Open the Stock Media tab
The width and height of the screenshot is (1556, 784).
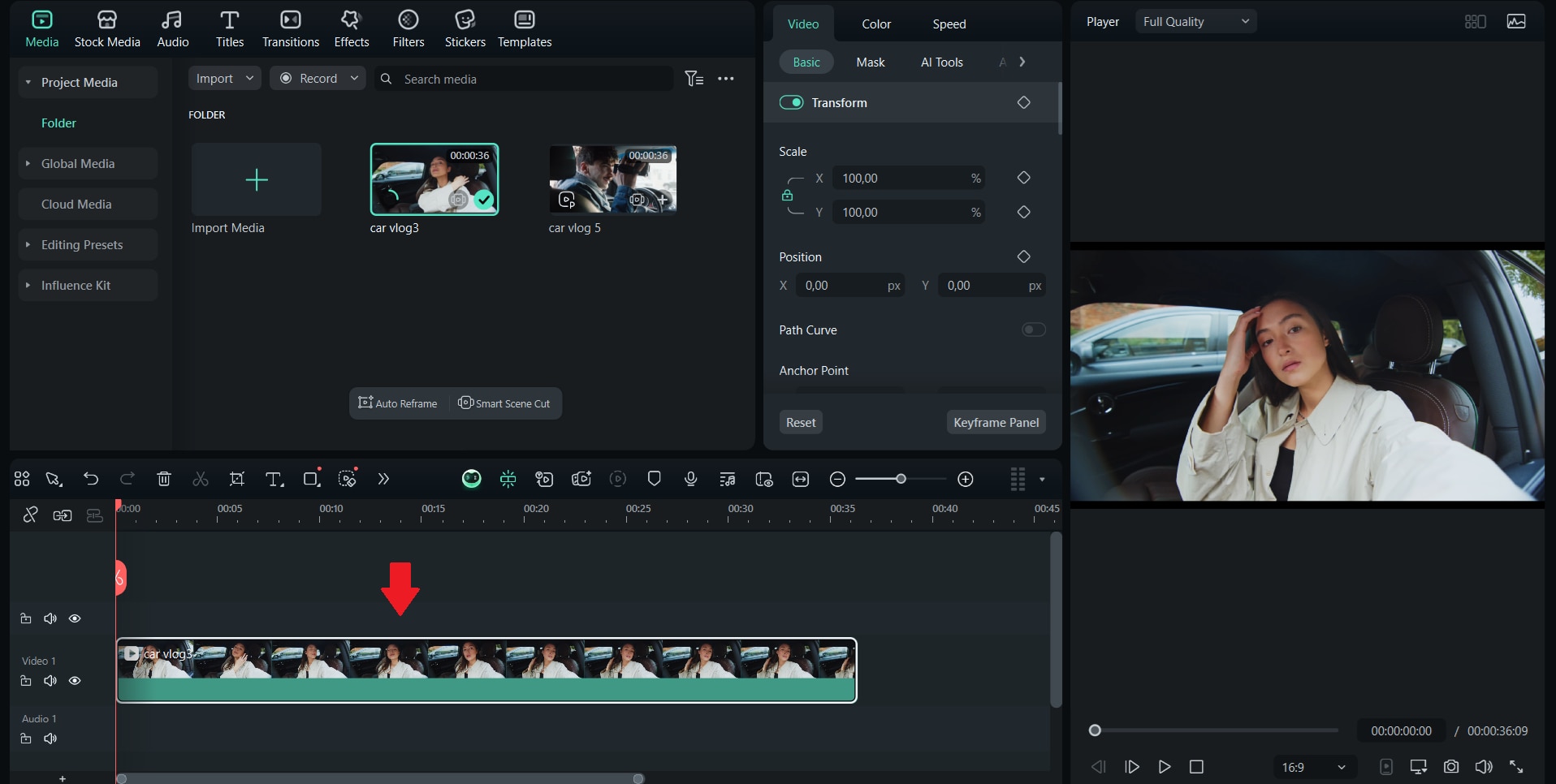click(x=107, y=29)
